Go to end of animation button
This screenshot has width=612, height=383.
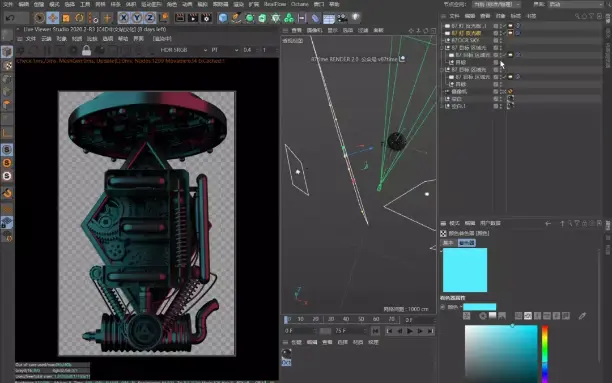tap(430, 331)
